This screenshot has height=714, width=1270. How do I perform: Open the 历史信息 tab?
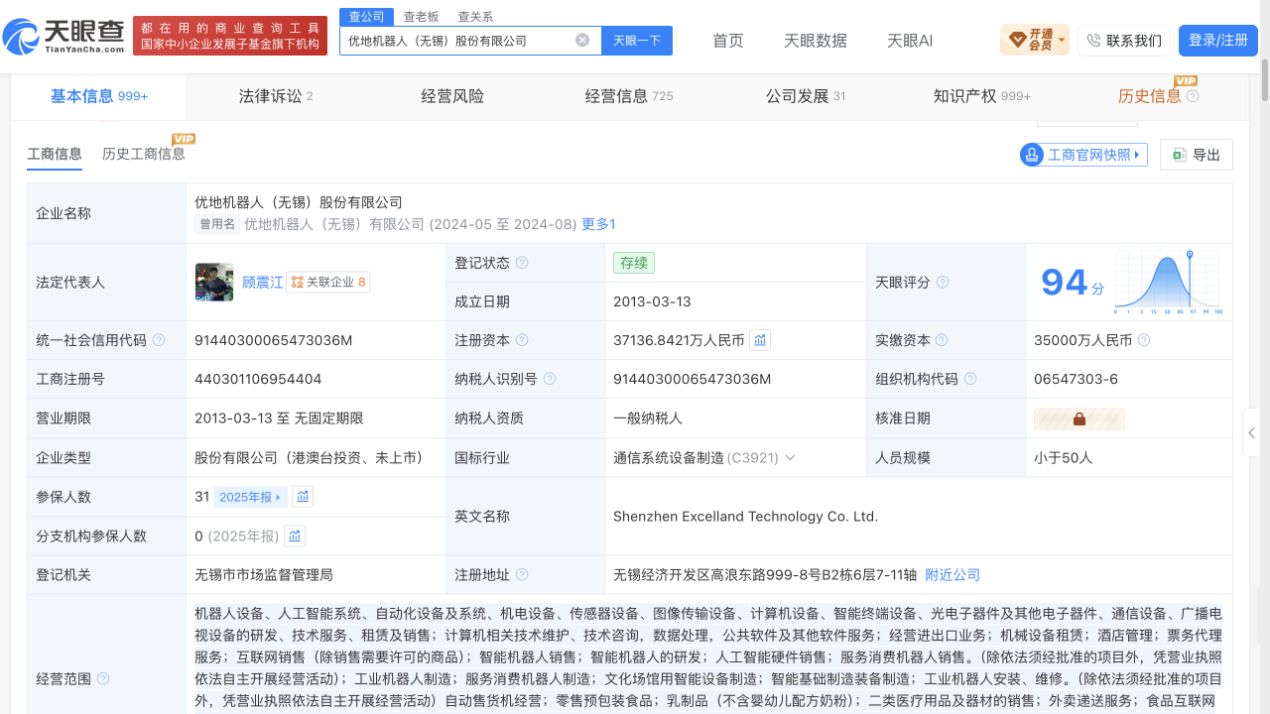tap(1149, 96)
